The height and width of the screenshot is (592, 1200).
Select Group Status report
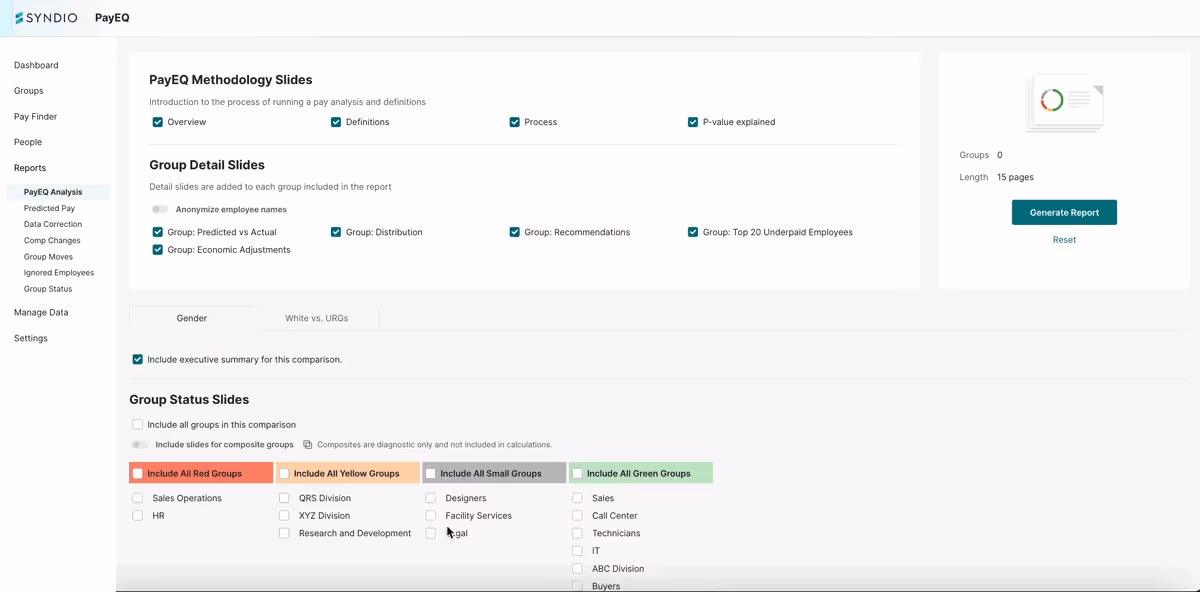click(x=48, y=289)
